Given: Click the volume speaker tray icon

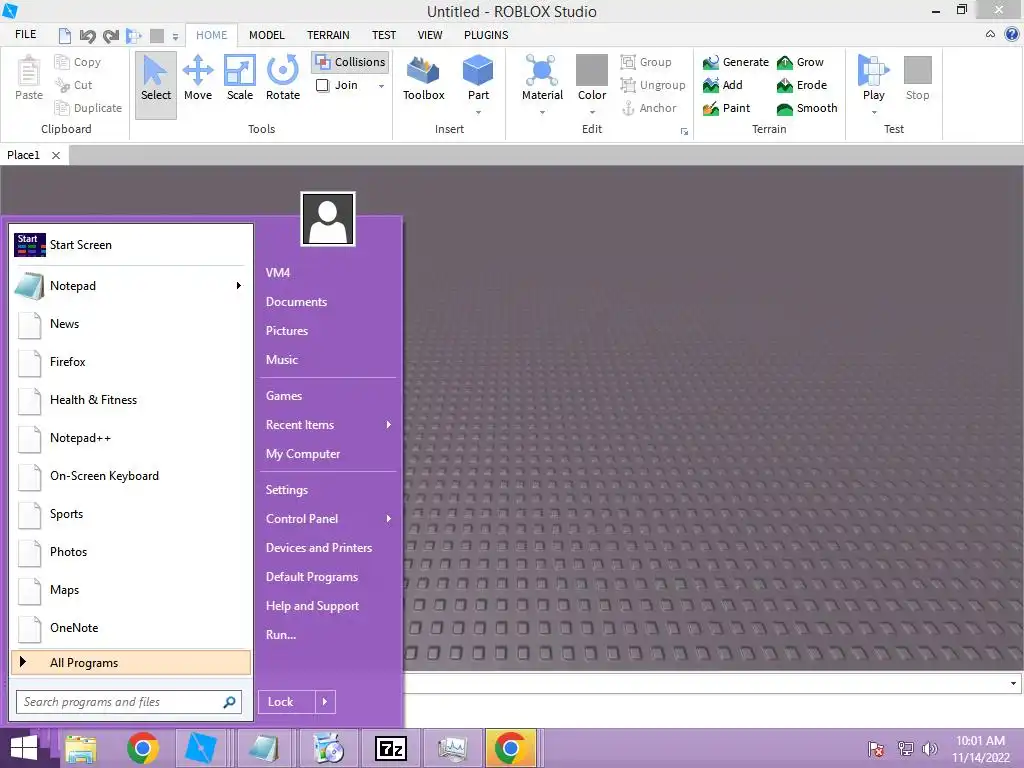Looking at the screenshot, I should tap(930, 749).
